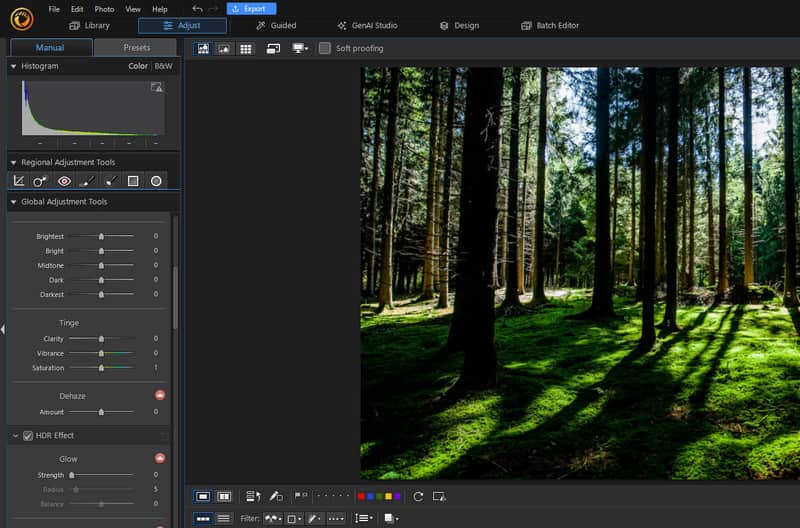Click the rotate image icon
Image resolution: width=800 pixels, height=528 pixels.
[x=418, y=496]
